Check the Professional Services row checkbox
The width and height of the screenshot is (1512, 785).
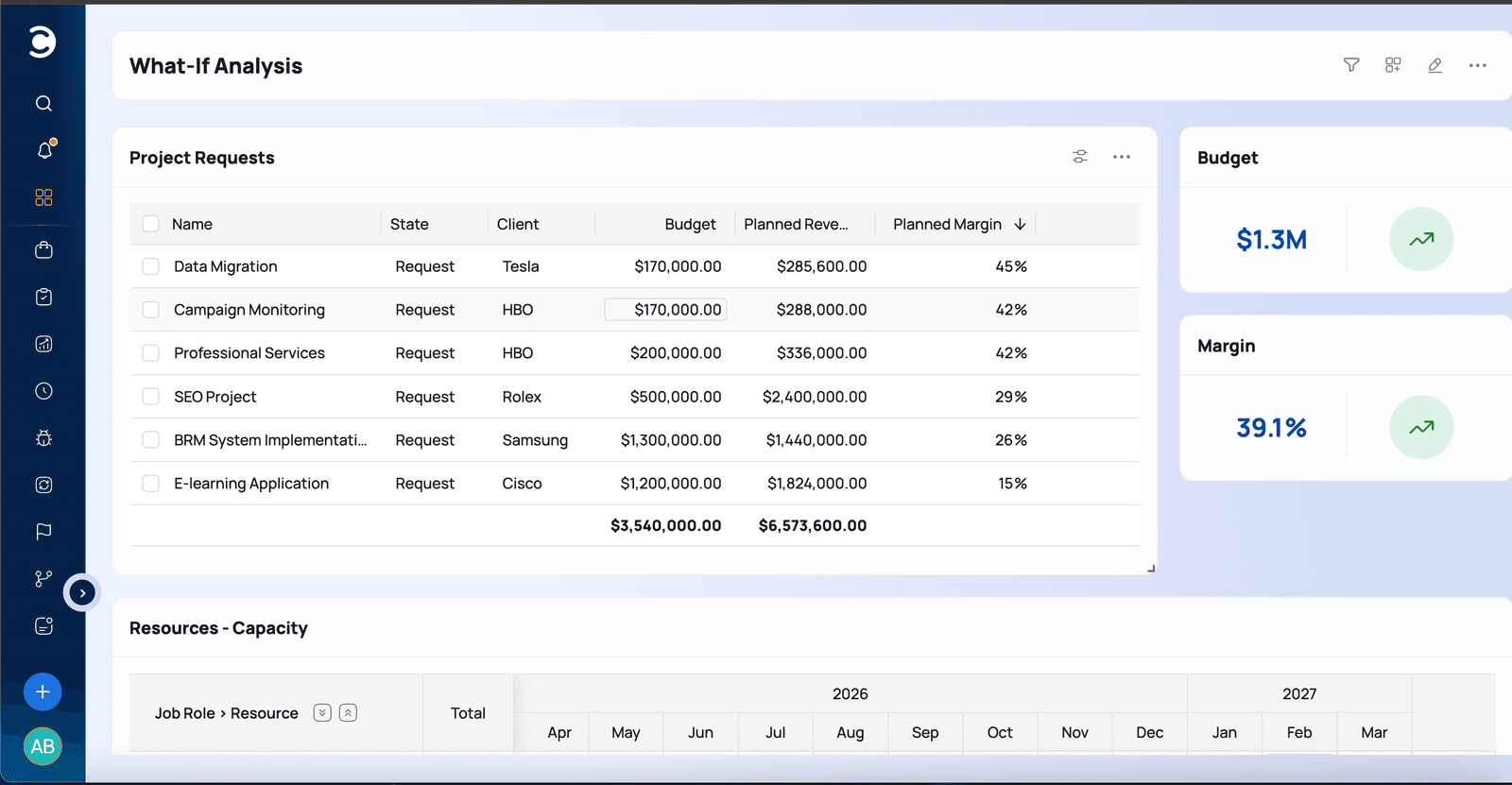[x=150, y=353]
